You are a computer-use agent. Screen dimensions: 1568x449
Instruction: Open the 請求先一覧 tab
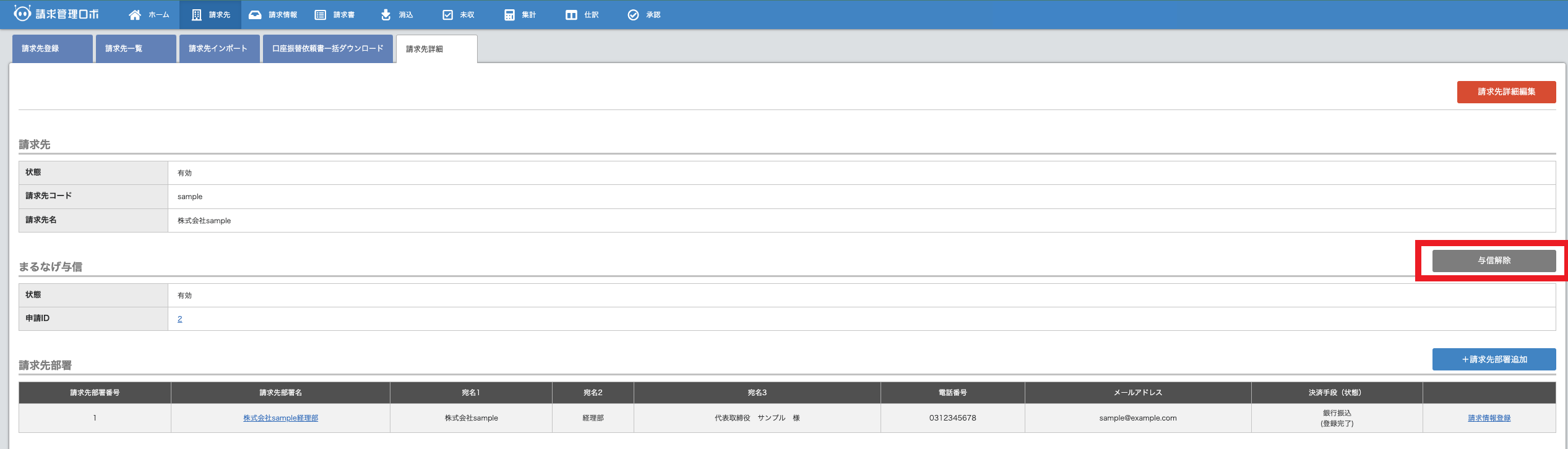coord(136,49)
